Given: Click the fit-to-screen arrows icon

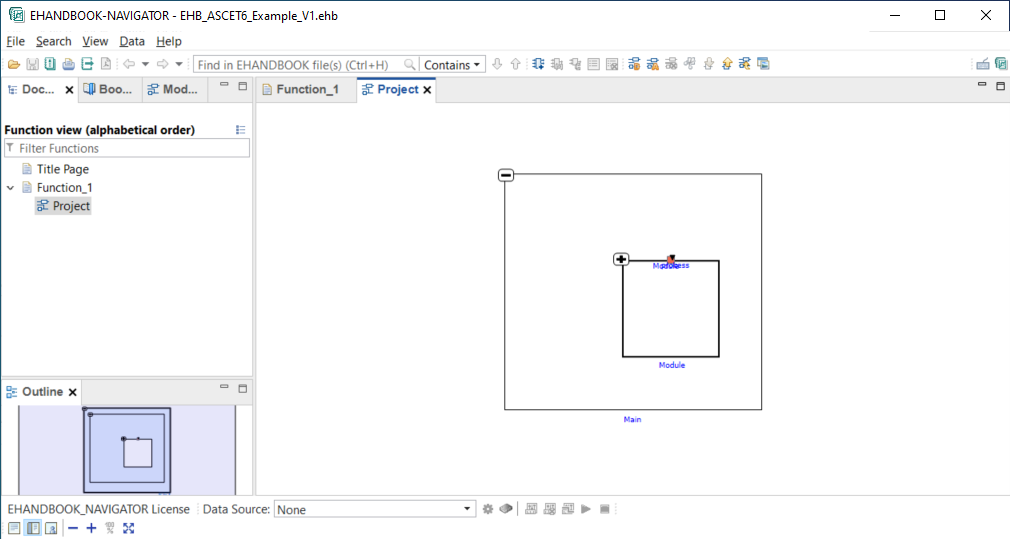Looking at the screenshot, I should click(128, 528).
